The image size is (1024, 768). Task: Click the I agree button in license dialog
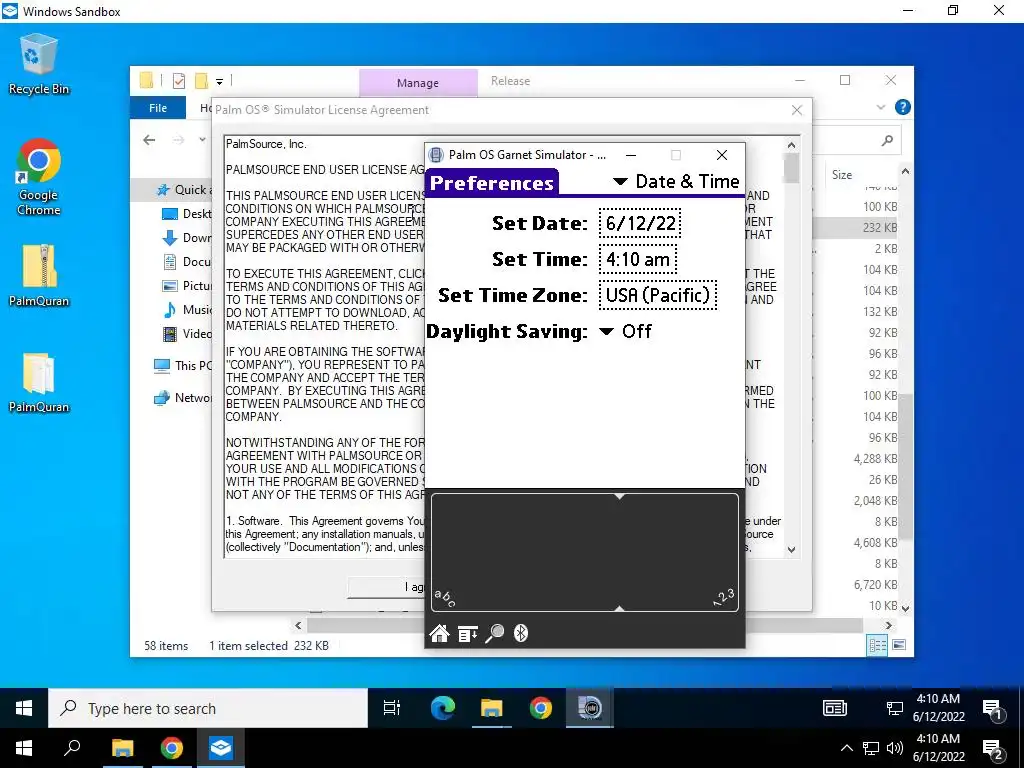point(387,587)
